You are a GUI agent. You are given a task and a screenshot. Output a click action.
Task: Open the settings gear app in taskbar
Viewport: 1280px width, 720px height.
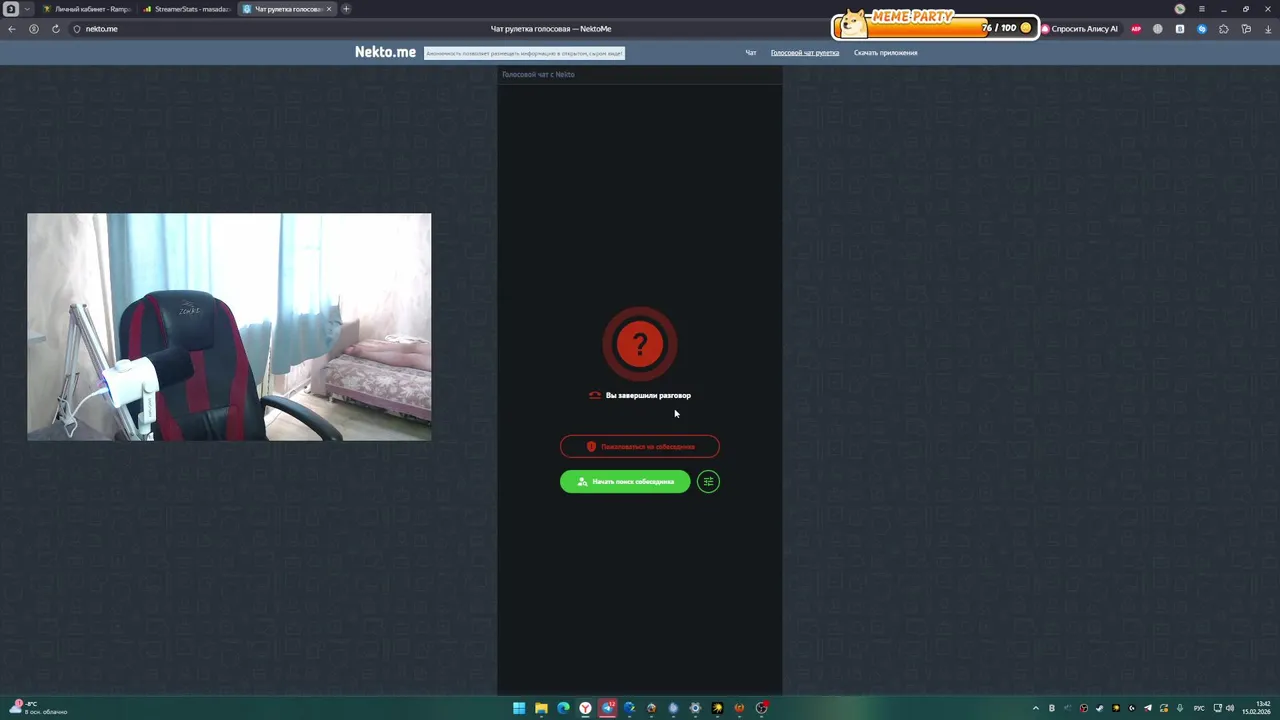pos(695,708)
